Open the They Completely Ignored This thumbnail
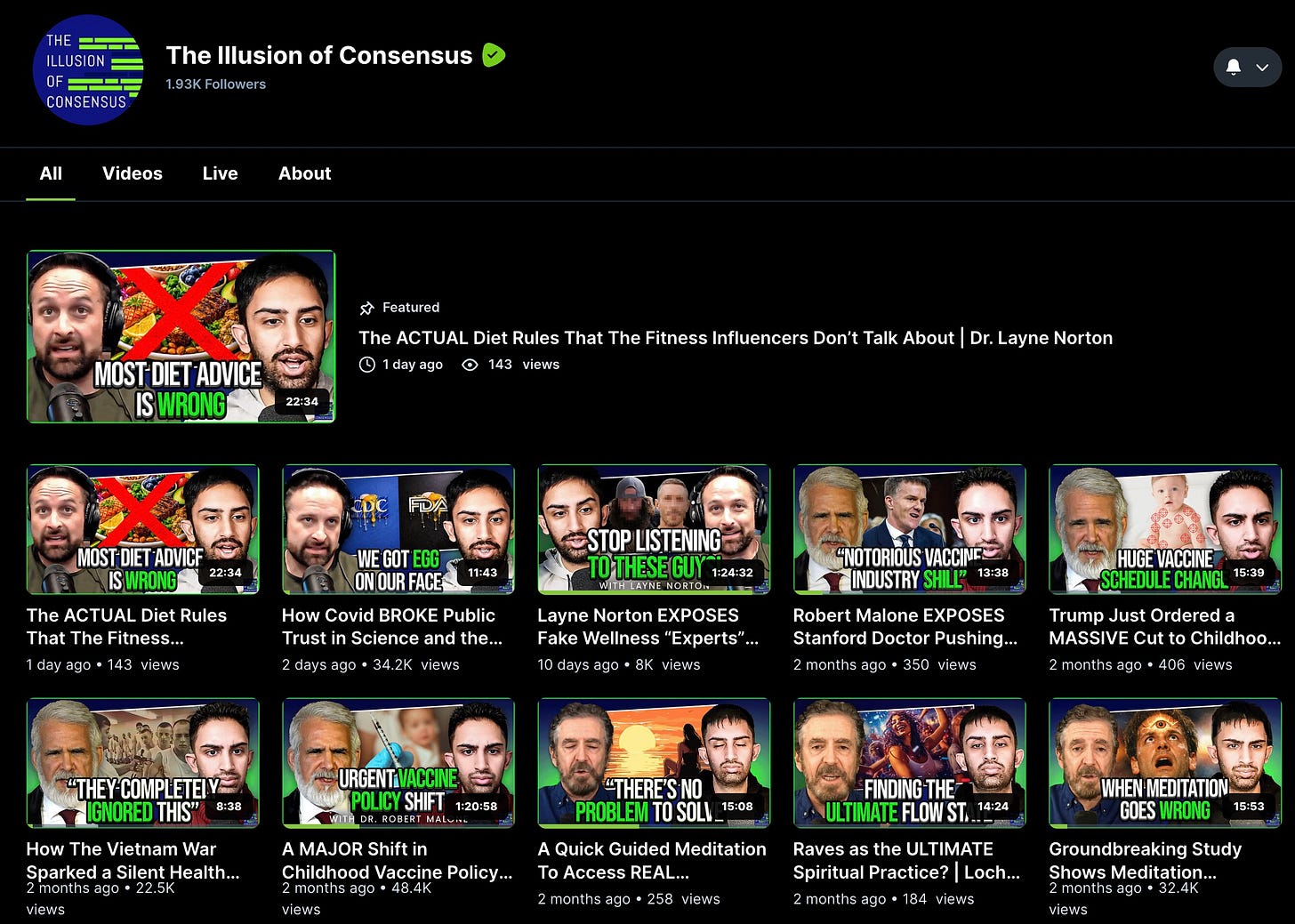The height and width of the screenshot is (924, 1295). pos(142,763)
